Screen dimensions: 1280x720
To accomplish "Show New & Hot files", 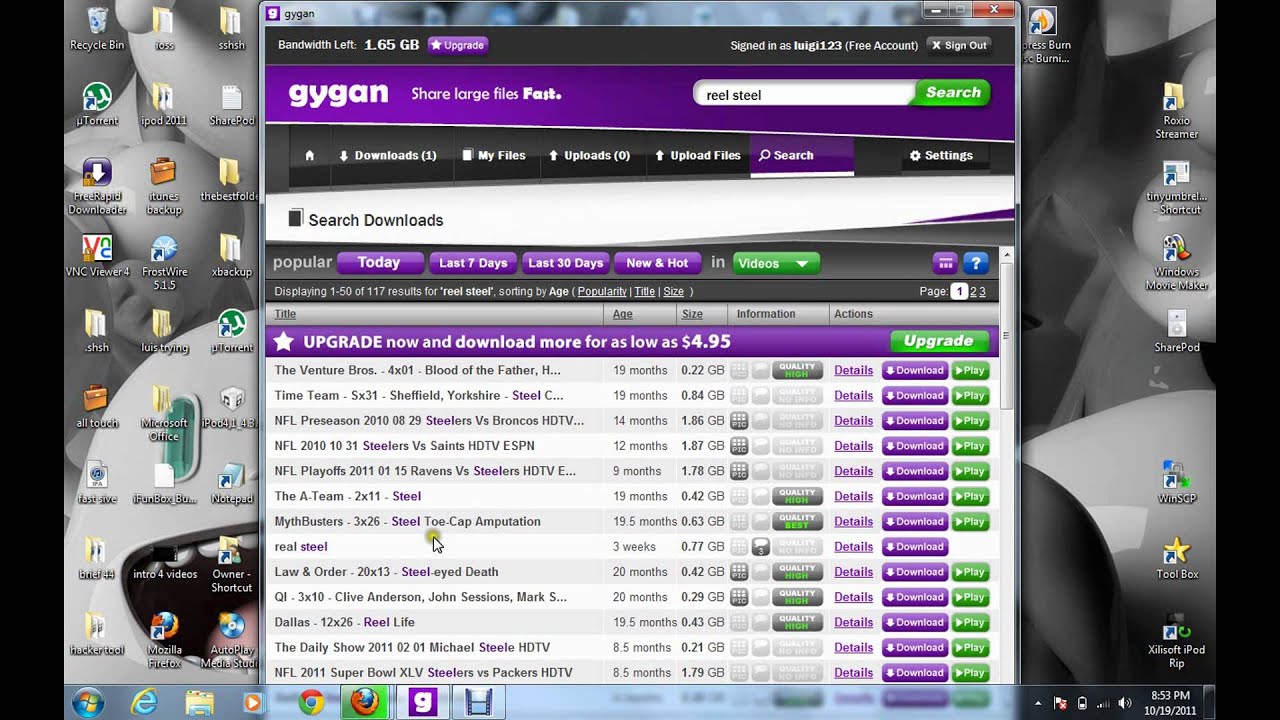I will point(657,263).
